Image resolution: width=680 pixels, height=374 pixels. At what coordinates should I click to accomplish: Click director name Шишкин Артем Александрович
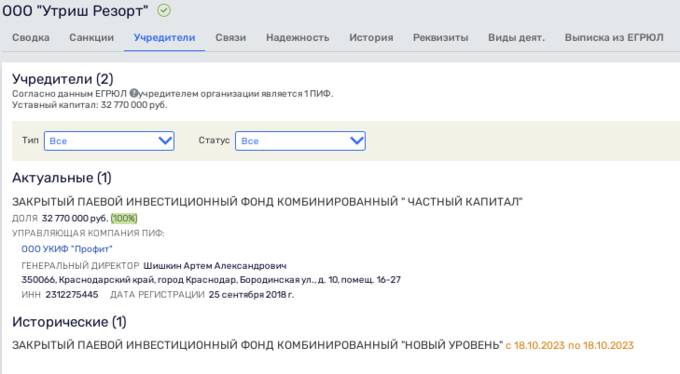215,266
